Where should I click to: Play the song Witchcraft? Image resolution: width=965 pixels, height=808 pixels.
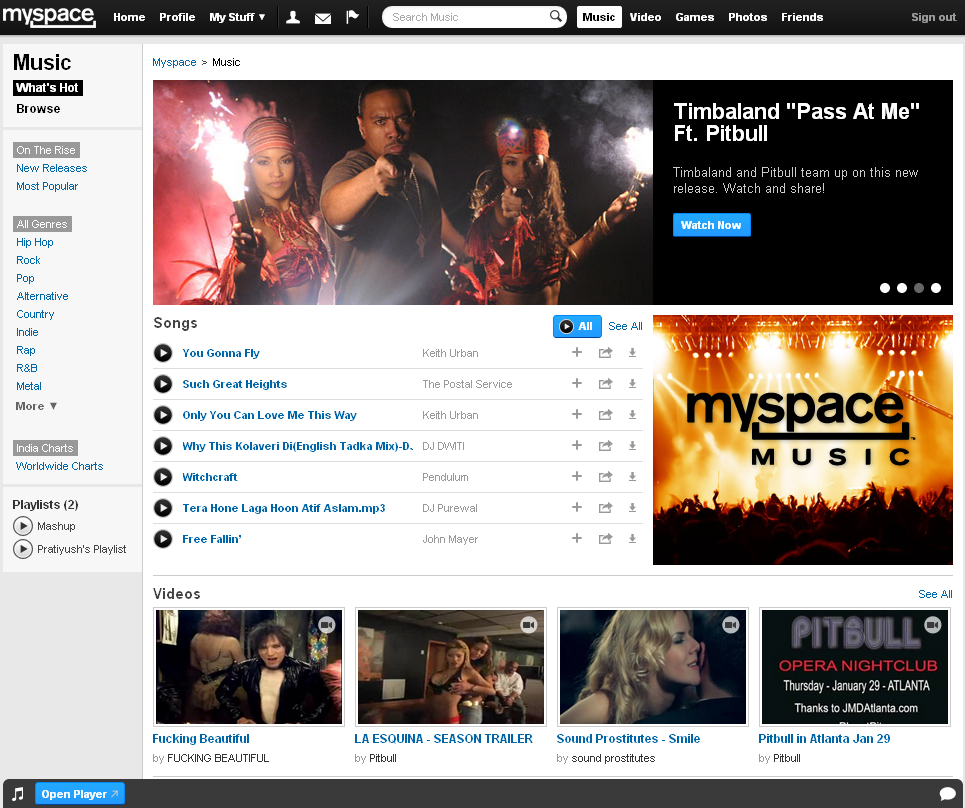[x=162, y=477]
